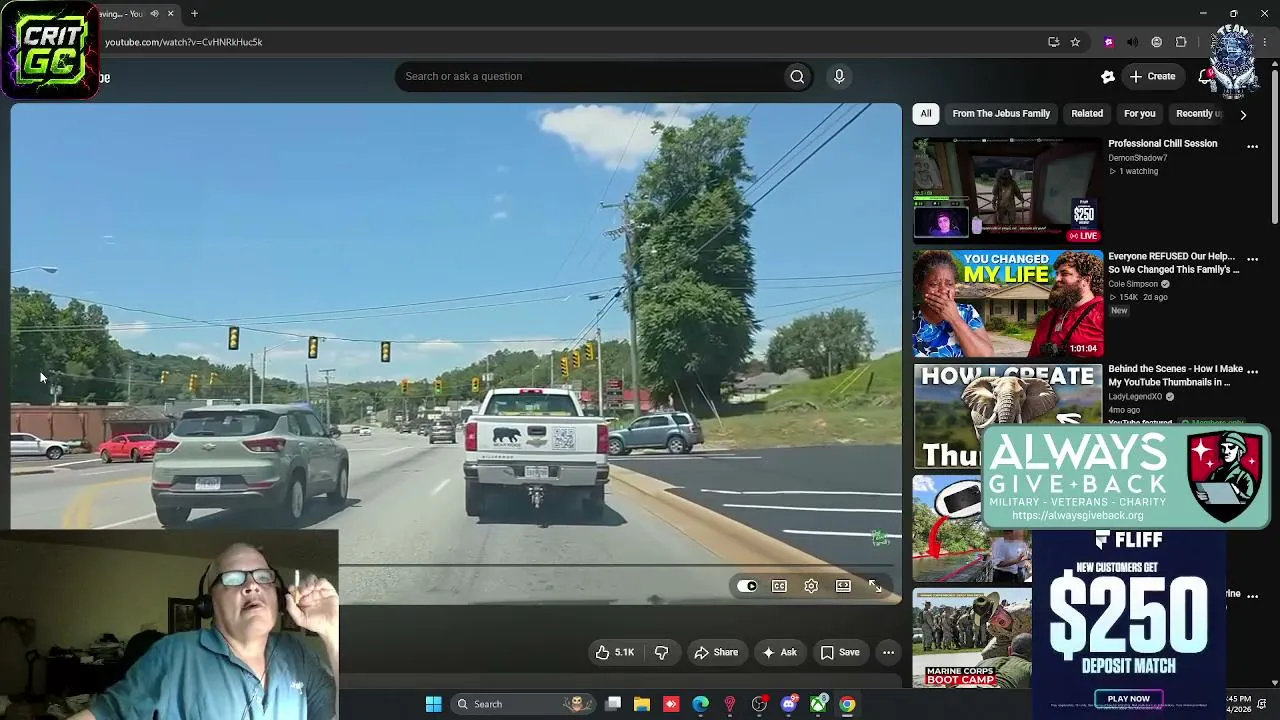1280x720 pixels.
Task: Switch to theater mode
Action: click(843, 586)
